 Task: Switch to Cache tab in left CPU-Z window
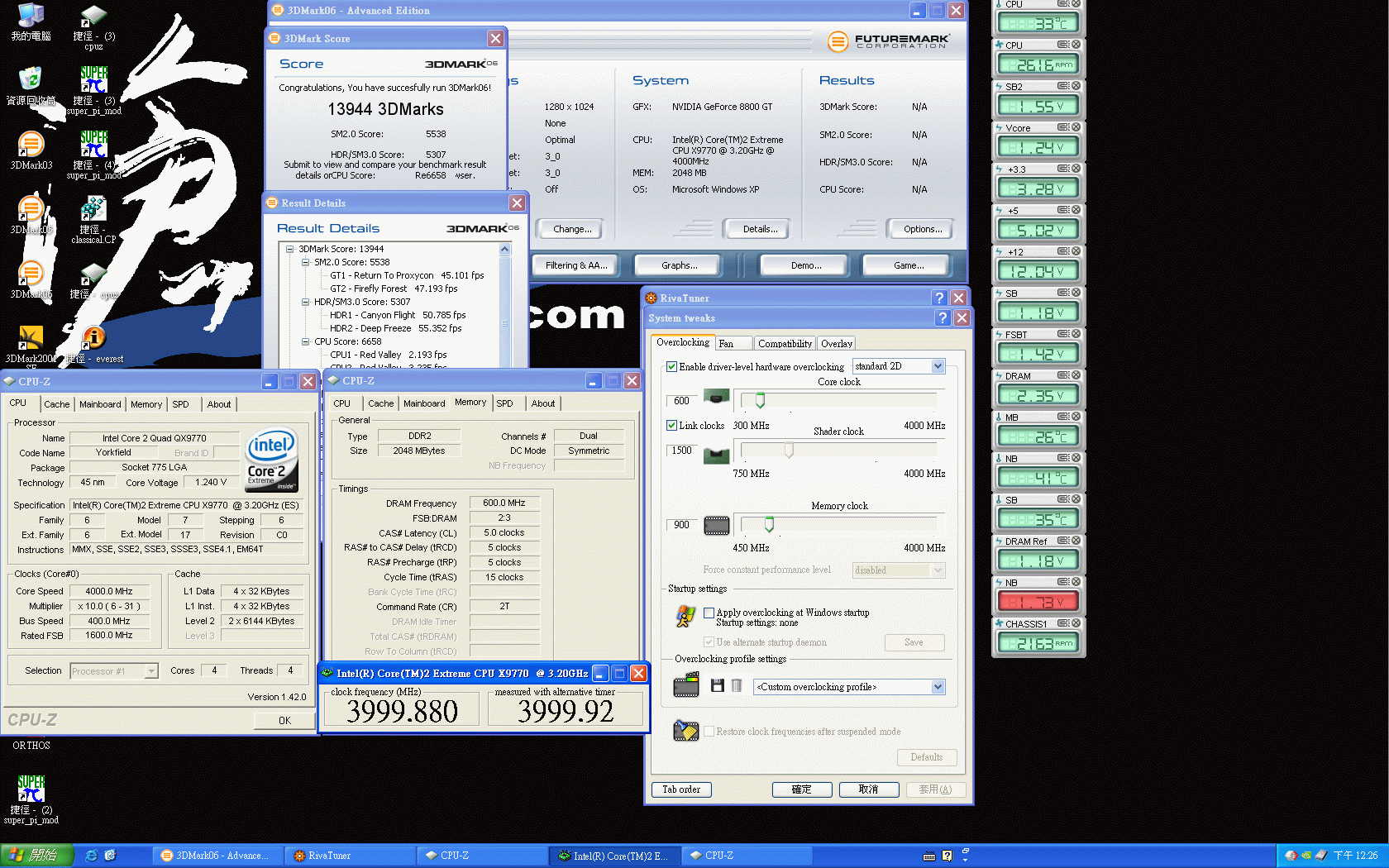[x=57, y=404]
